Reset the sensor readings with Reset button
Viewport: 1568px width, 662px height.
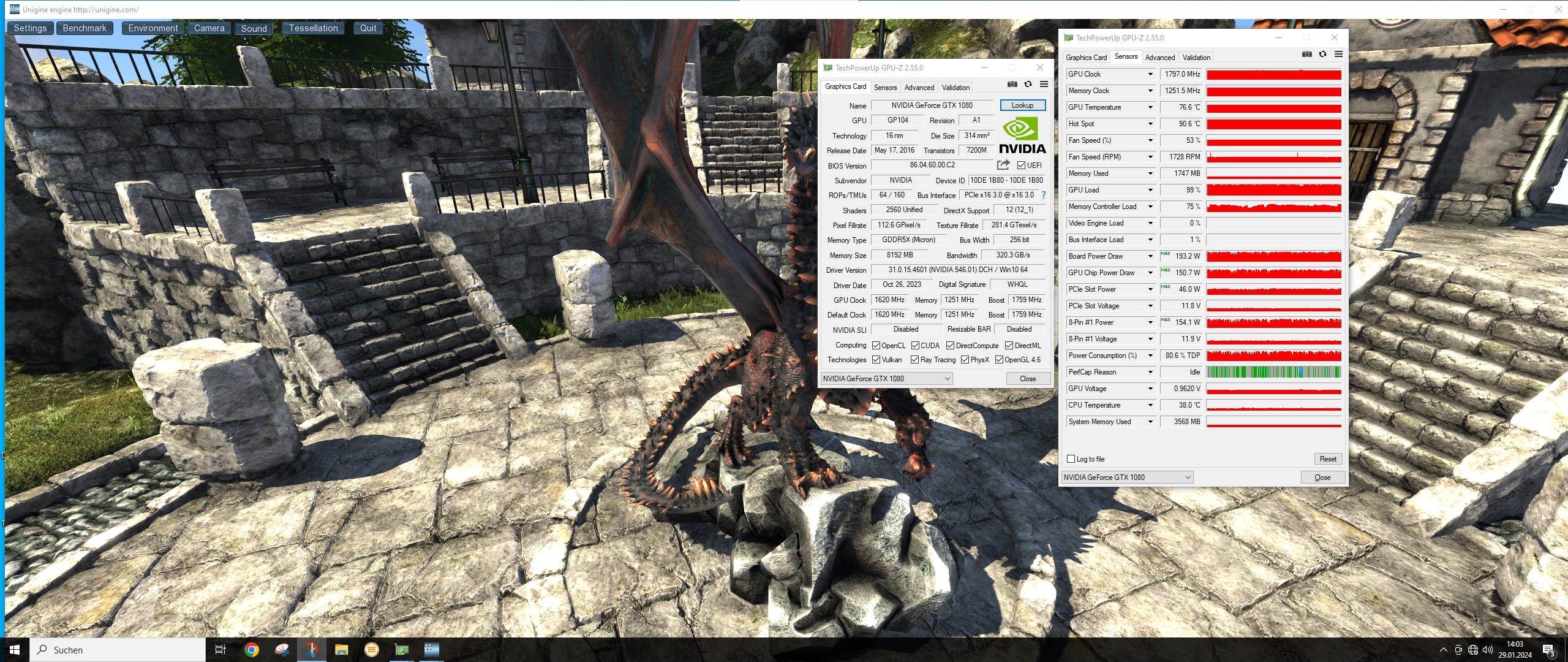1328,458
